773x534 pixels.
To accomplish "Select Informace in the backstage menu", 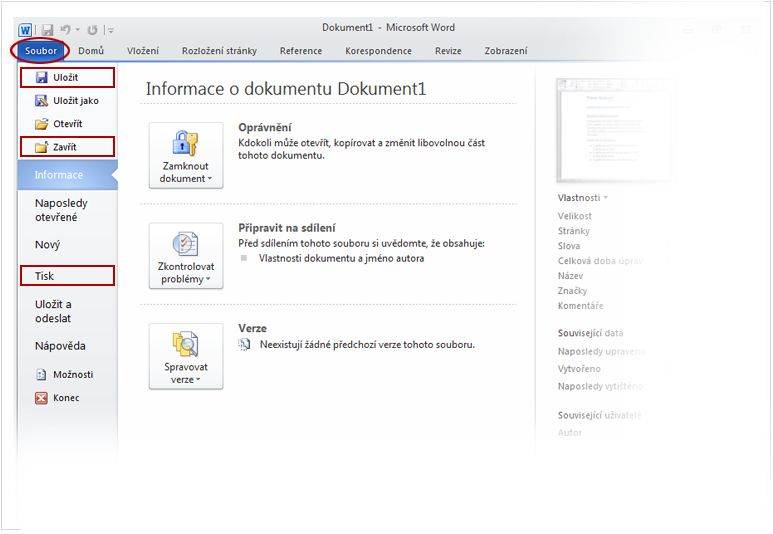I will point(68,175).
